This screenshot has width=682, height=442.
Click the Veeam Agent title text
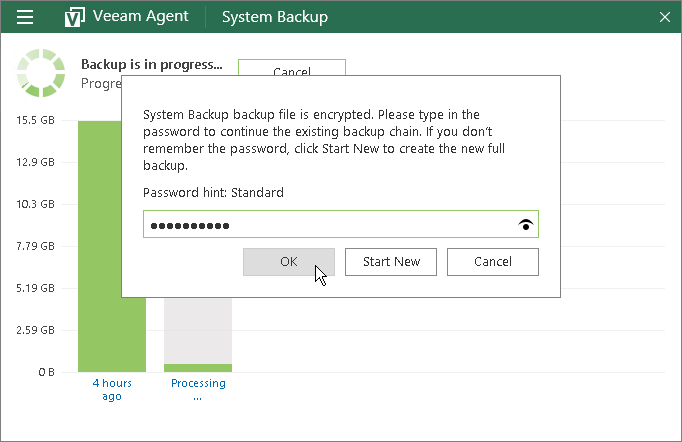141,17
